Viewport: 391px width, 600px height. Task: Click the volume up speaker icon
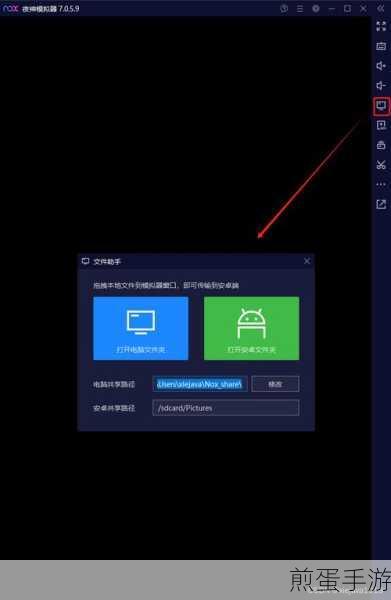tap(381, 66)
